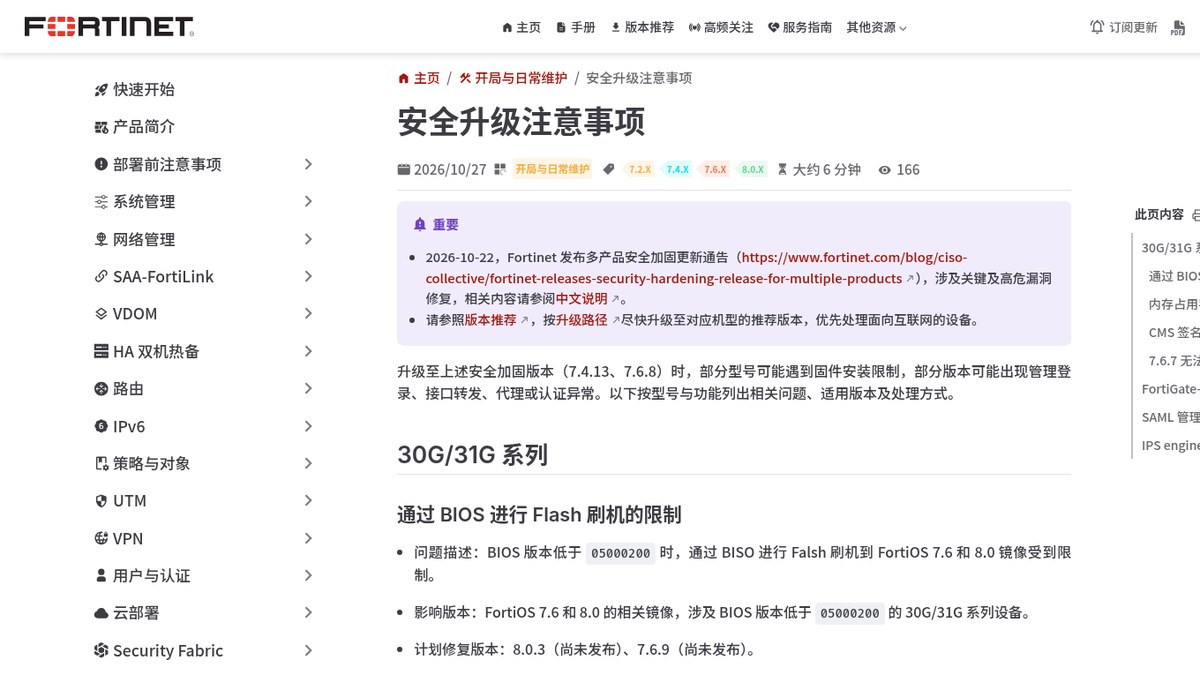
Task: Select 版本推荐 in the top navigation bar
Action: [x=642, y=27]
